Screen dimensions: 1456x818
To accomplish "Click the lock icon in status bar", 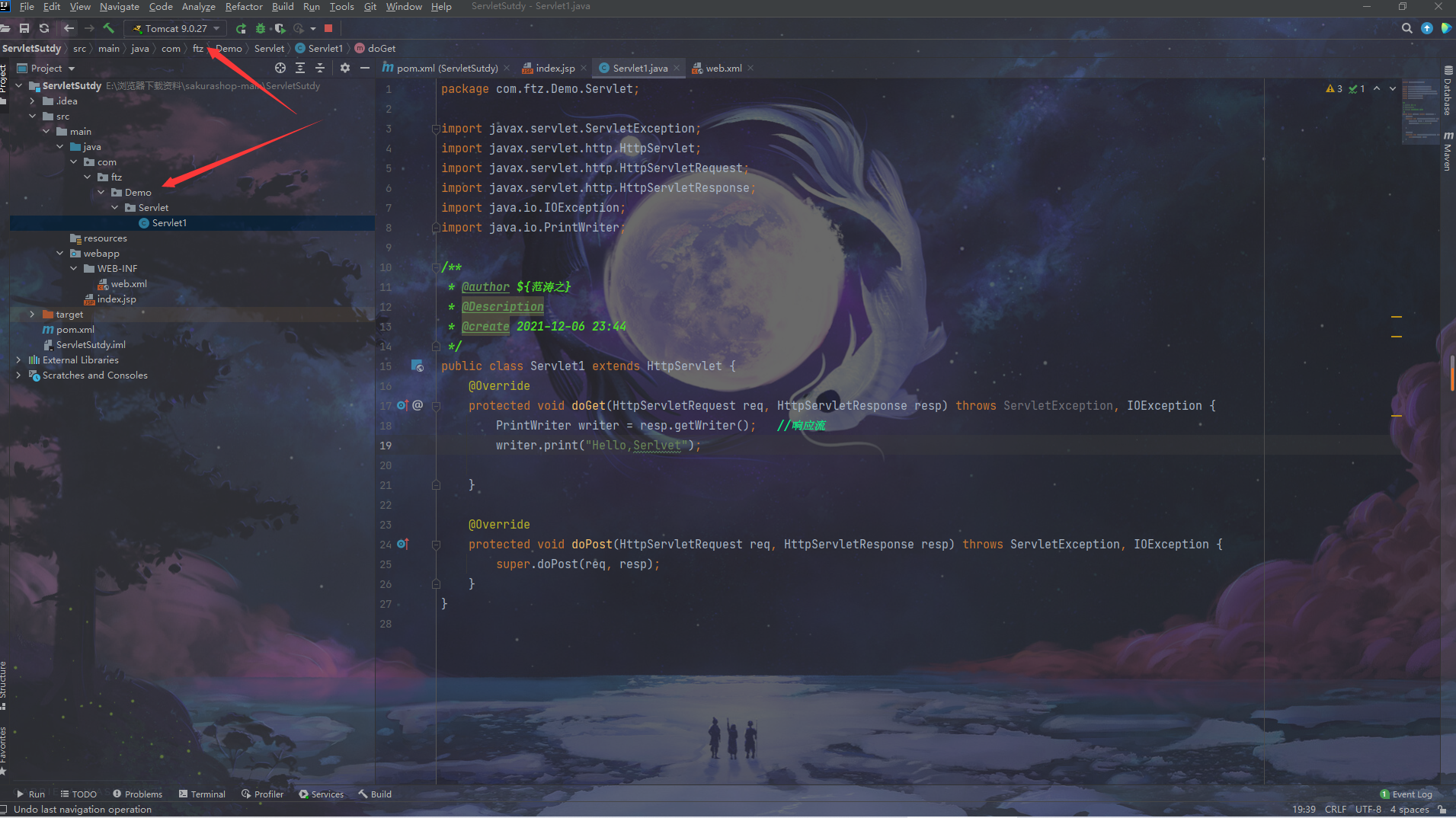I will pyautogui.click(x=1442, y=809).
